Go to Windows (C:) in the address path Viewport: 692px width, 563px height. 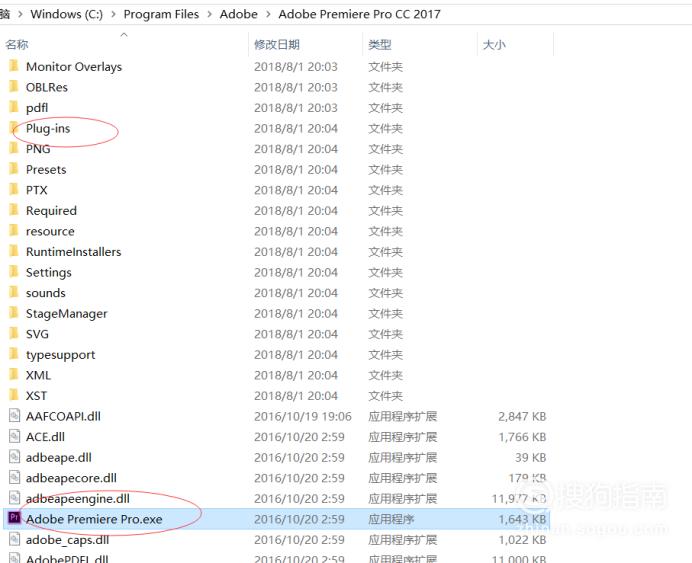point(66,14)
